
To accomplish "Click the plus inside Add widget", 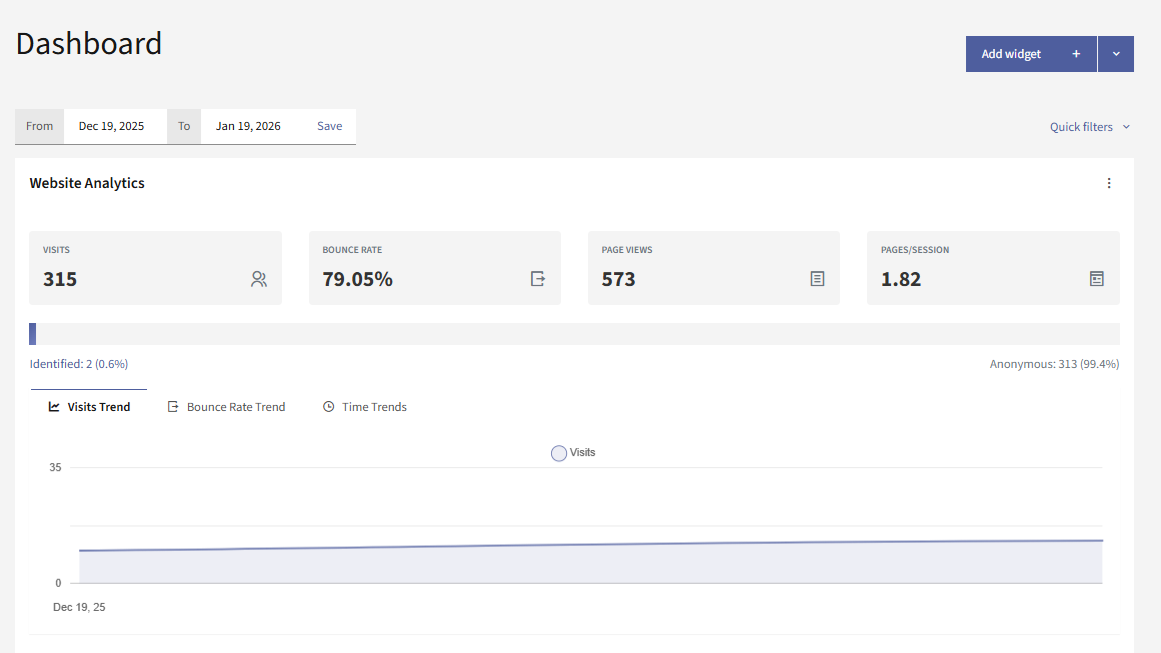I will point(1076,53).
